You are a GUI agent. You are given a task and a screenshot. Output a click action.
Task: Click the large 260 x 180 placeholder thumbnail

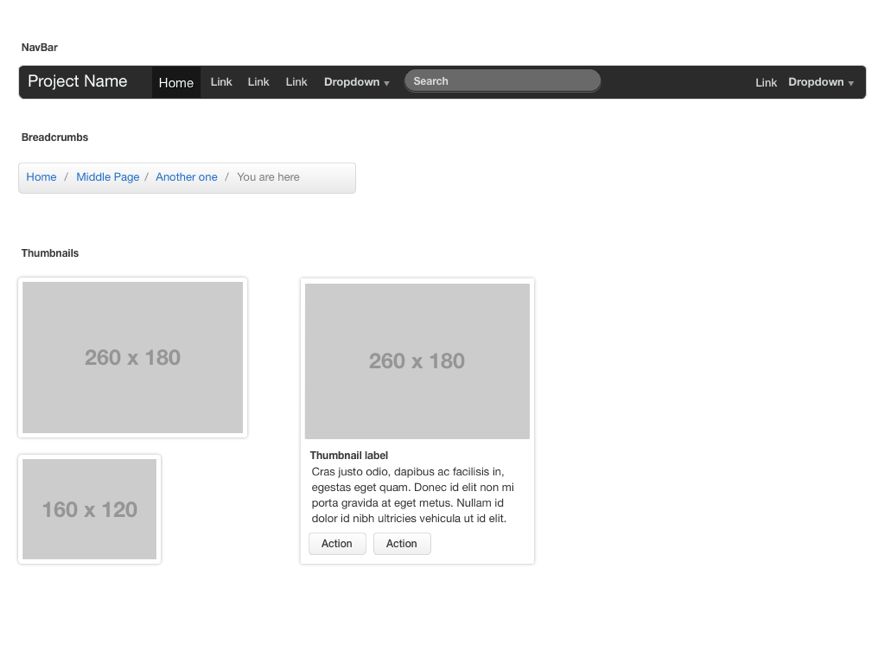tap(132, 357)
